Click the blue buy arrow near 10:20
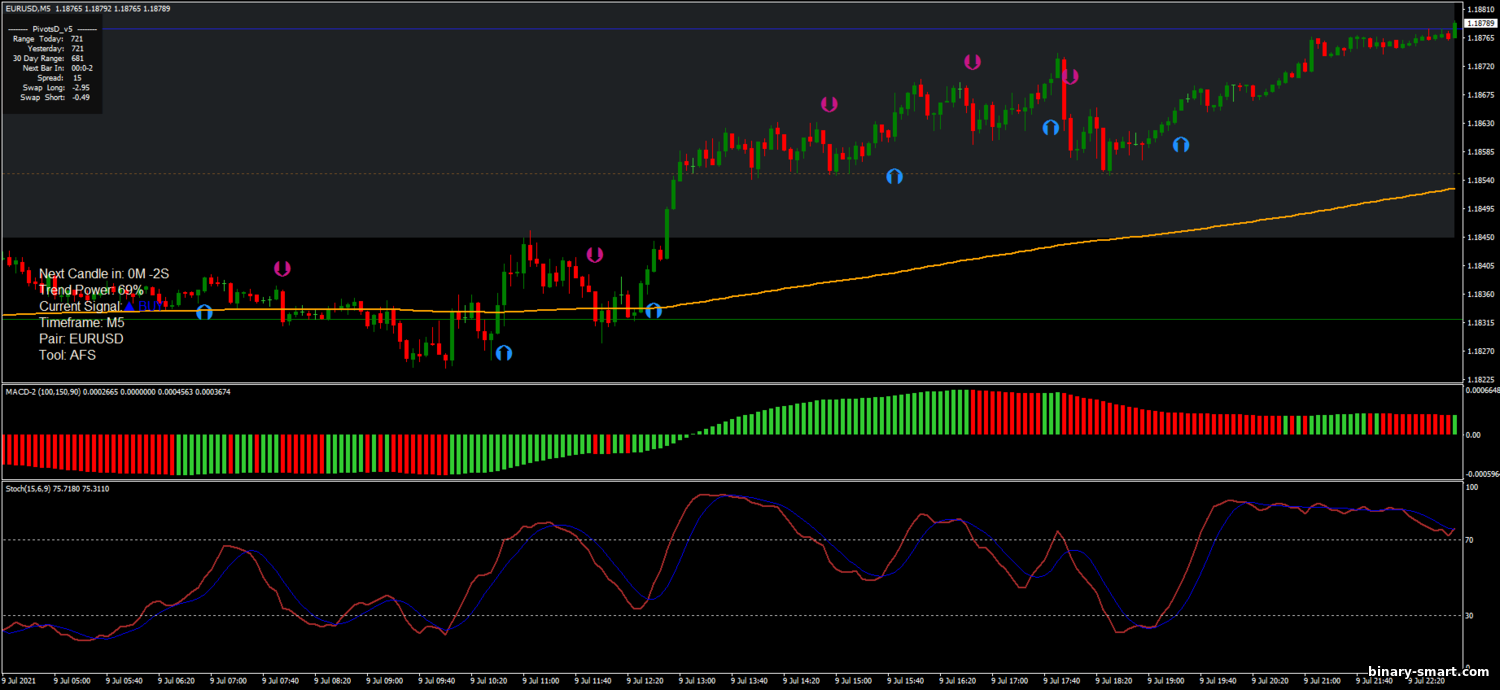The height and width of the screenshot is (690, 1500). (x=504, y=352)
